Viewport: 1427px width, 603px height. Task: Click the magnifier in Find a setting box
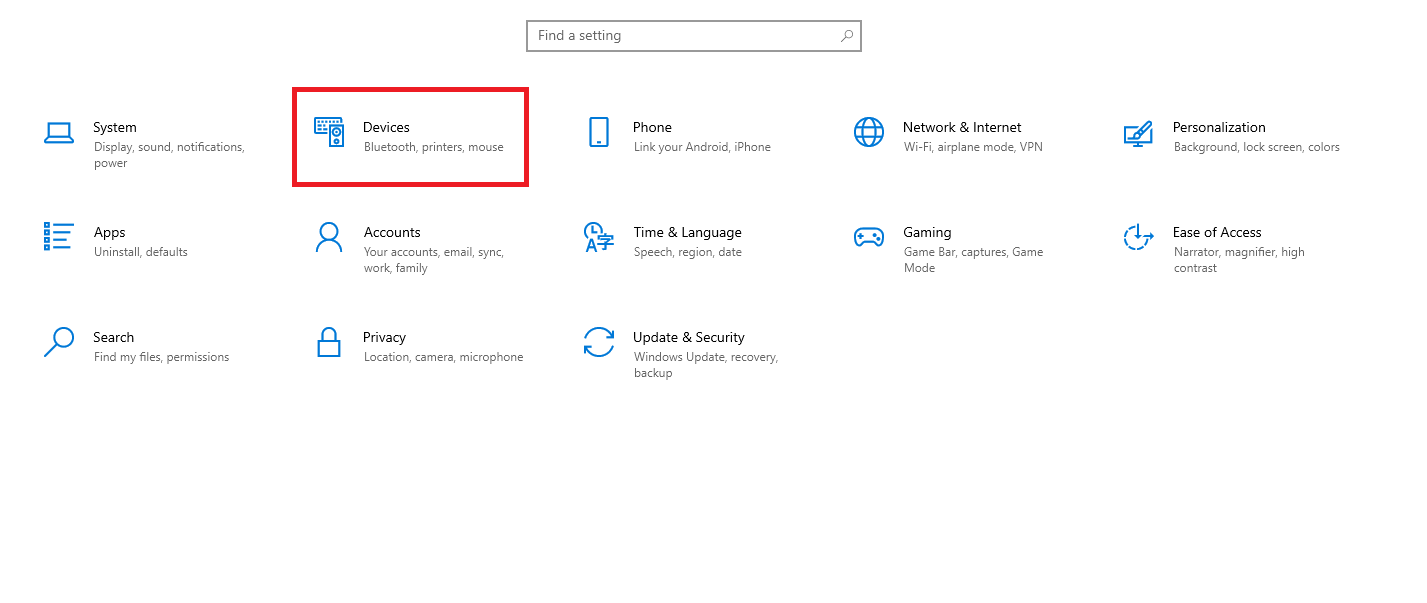[847, 36]
